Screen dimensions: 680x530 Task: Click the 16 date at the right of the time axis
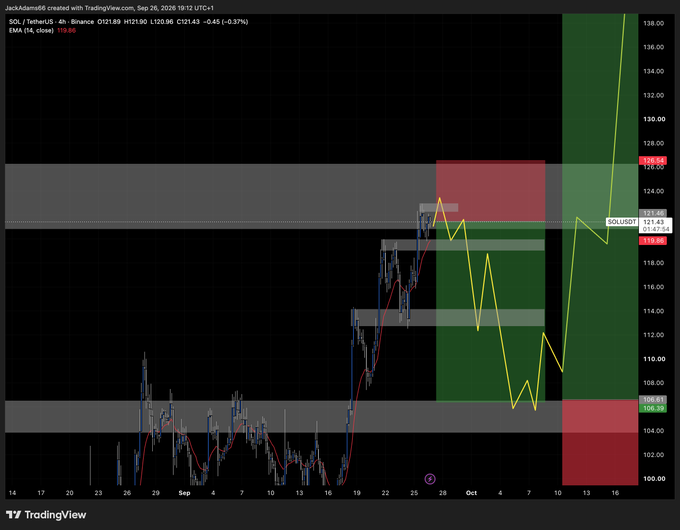(615, 493)
